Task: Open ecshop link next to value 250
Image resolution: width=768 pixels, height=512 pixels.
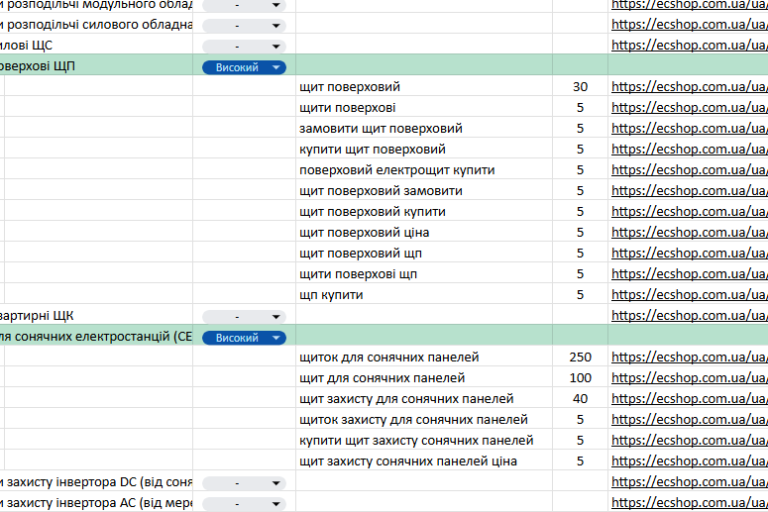Action: [x=689, y=357]
